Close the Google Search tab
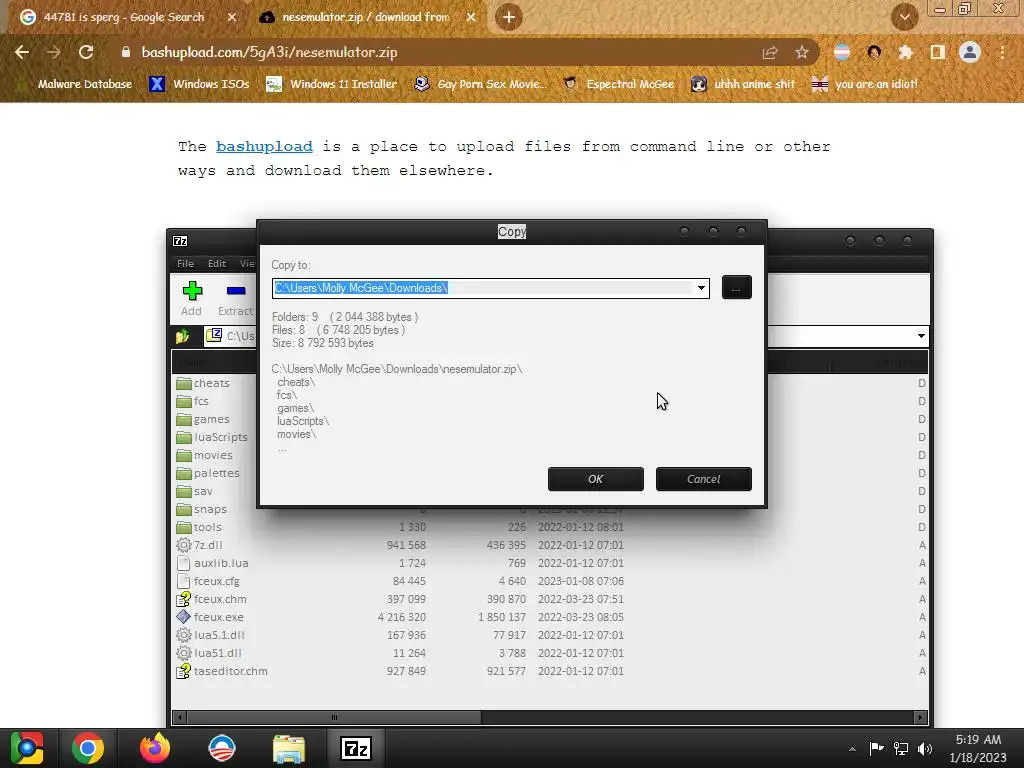Viewport: 1024px width, 768px height. point(231,17)
